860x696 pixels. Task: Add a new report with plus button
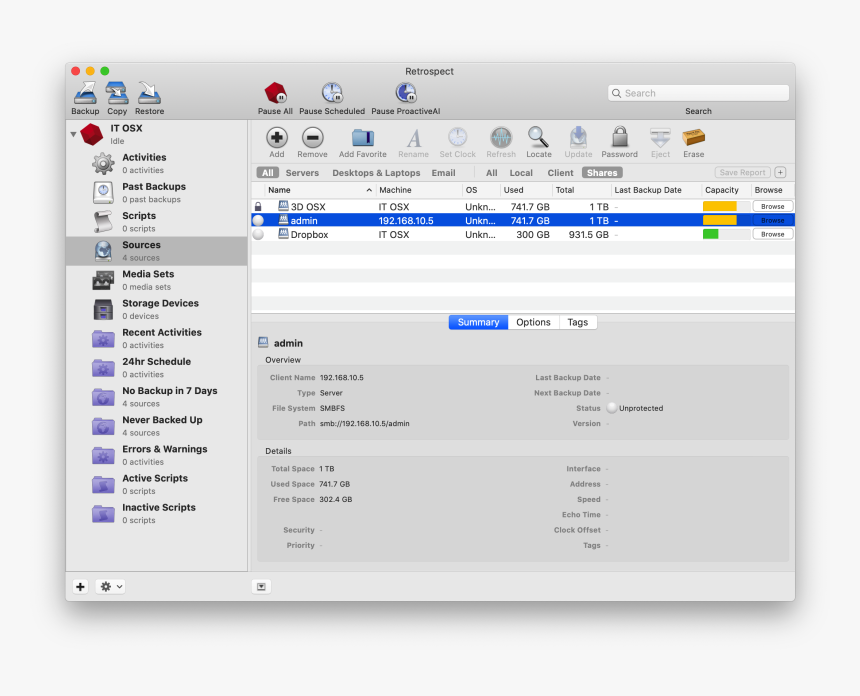tap(780, 172)
